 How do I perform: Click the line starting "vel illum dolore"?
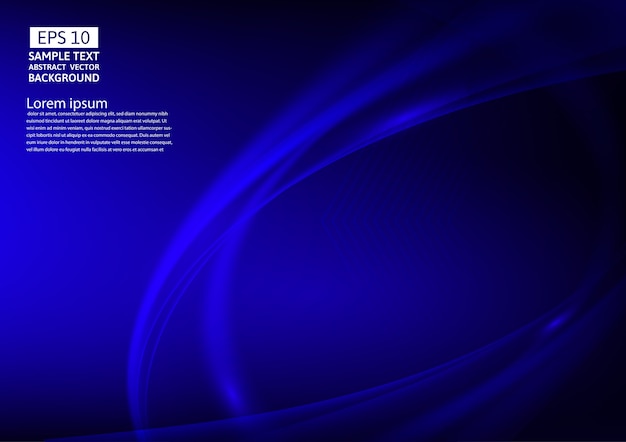[95, 150]
